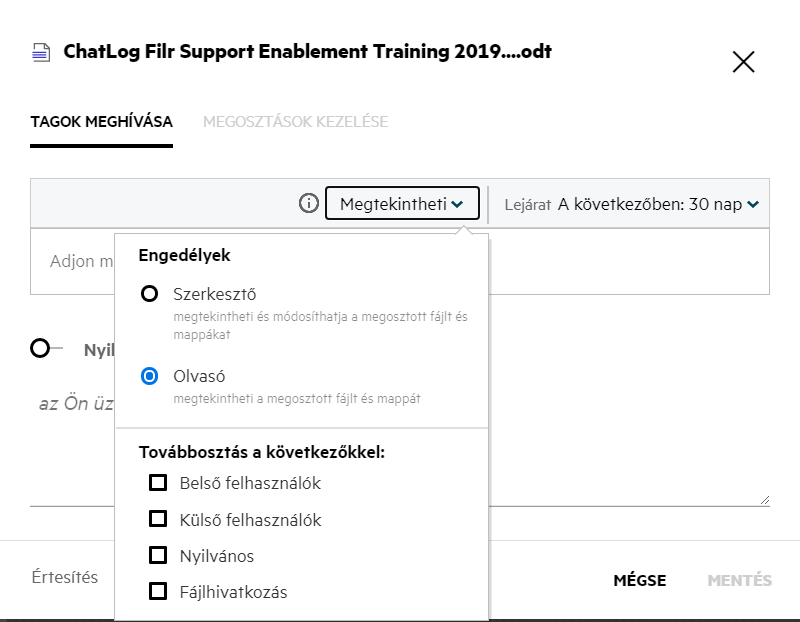The width and height of the screenshot is (800, 622).
Task: Close the share dialog with X
Action: point(743,62)
